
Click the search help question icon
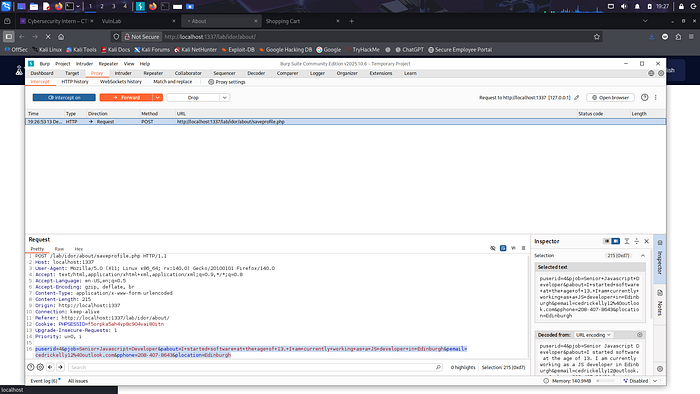tap(30, 367)
